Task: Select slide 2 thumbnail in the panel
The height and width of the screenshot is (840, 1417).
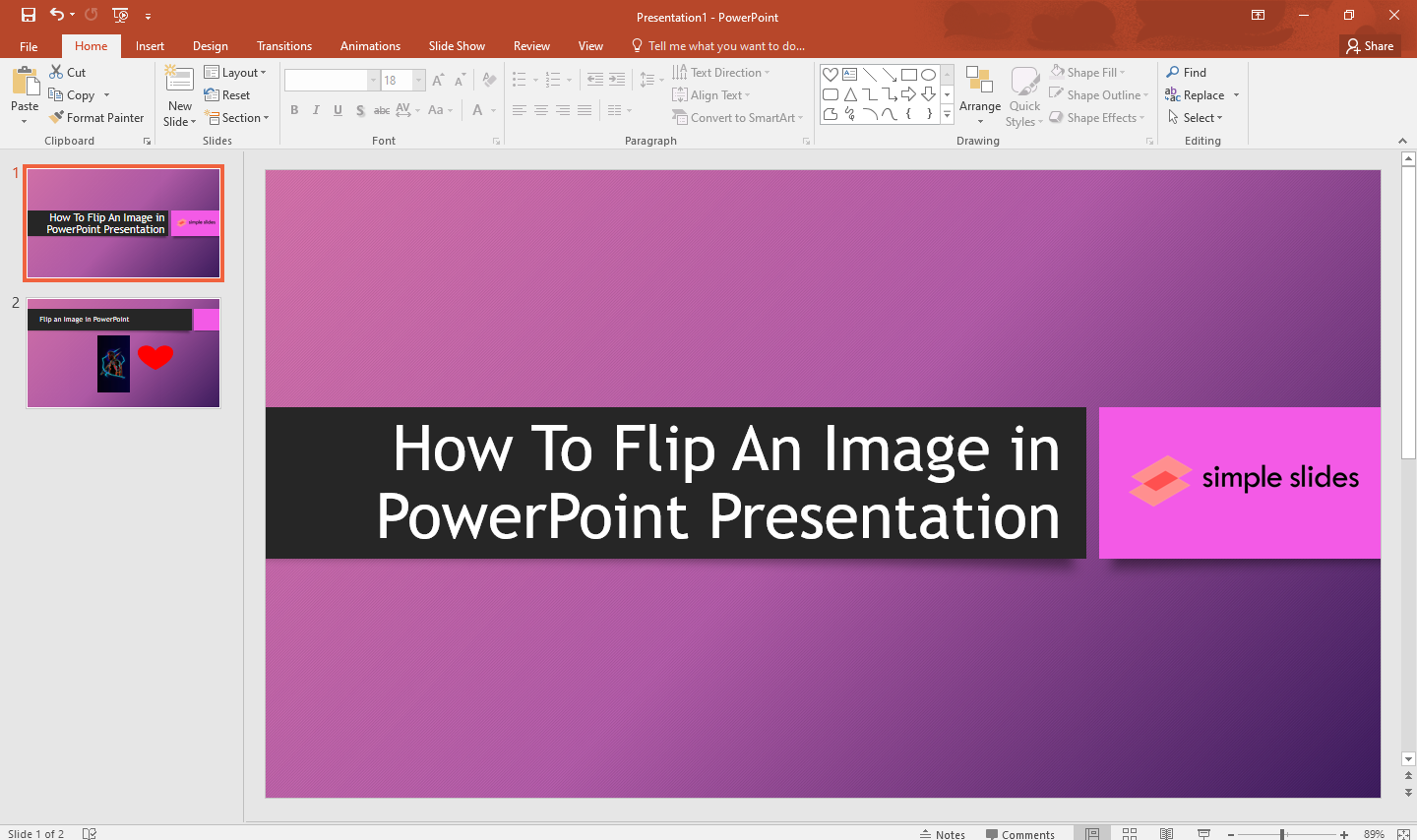Action: coord(123,353)
